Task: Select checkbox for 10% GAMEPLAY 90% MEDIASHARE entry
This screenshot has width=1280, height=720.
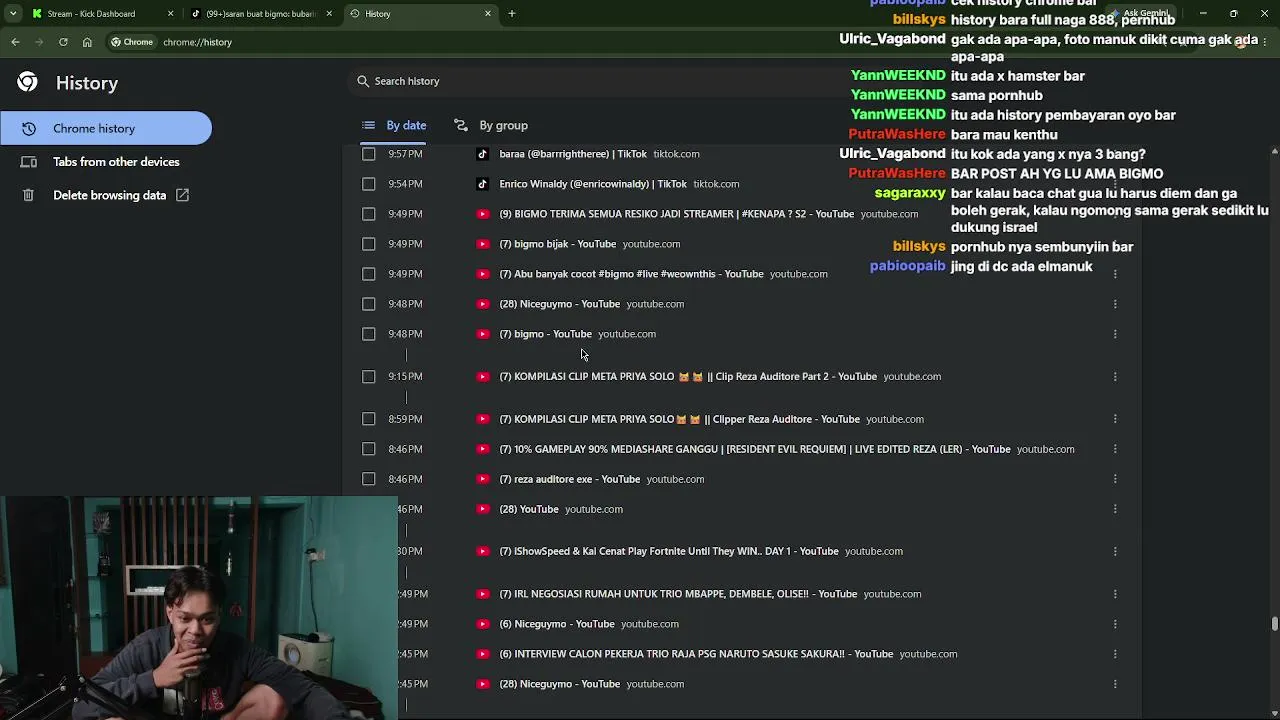Action: click(369, 449)
